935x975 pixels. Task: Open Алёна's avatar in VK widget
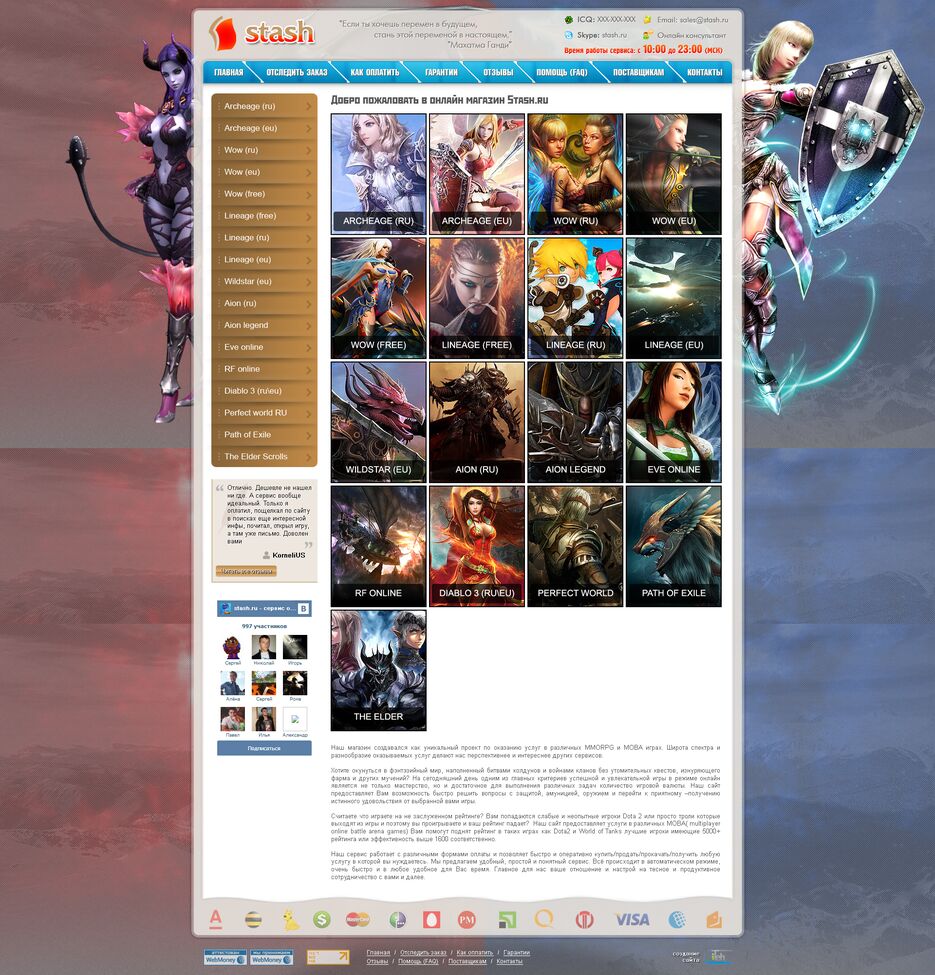point(233,683)
